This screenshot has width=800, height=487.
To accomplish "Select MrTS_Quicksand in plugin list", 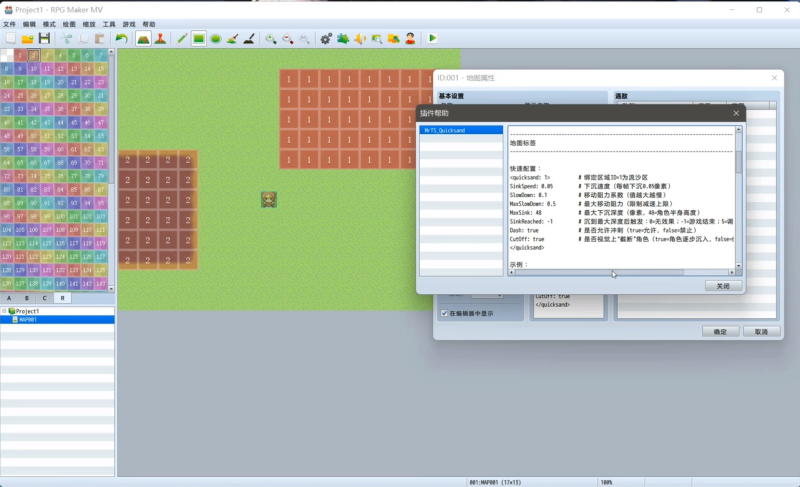I will (x=461, y=130).
